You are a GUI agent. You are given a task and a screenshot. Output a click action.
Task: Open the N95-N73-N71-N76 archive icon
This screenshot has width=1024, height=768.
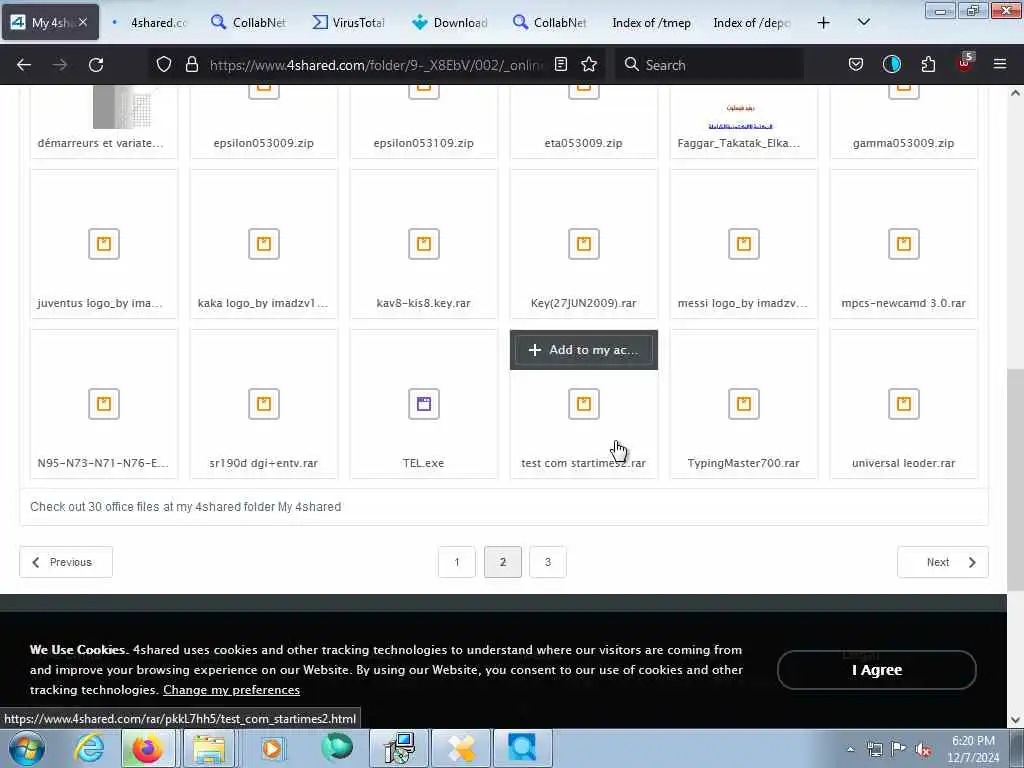(x=104, y=404)
